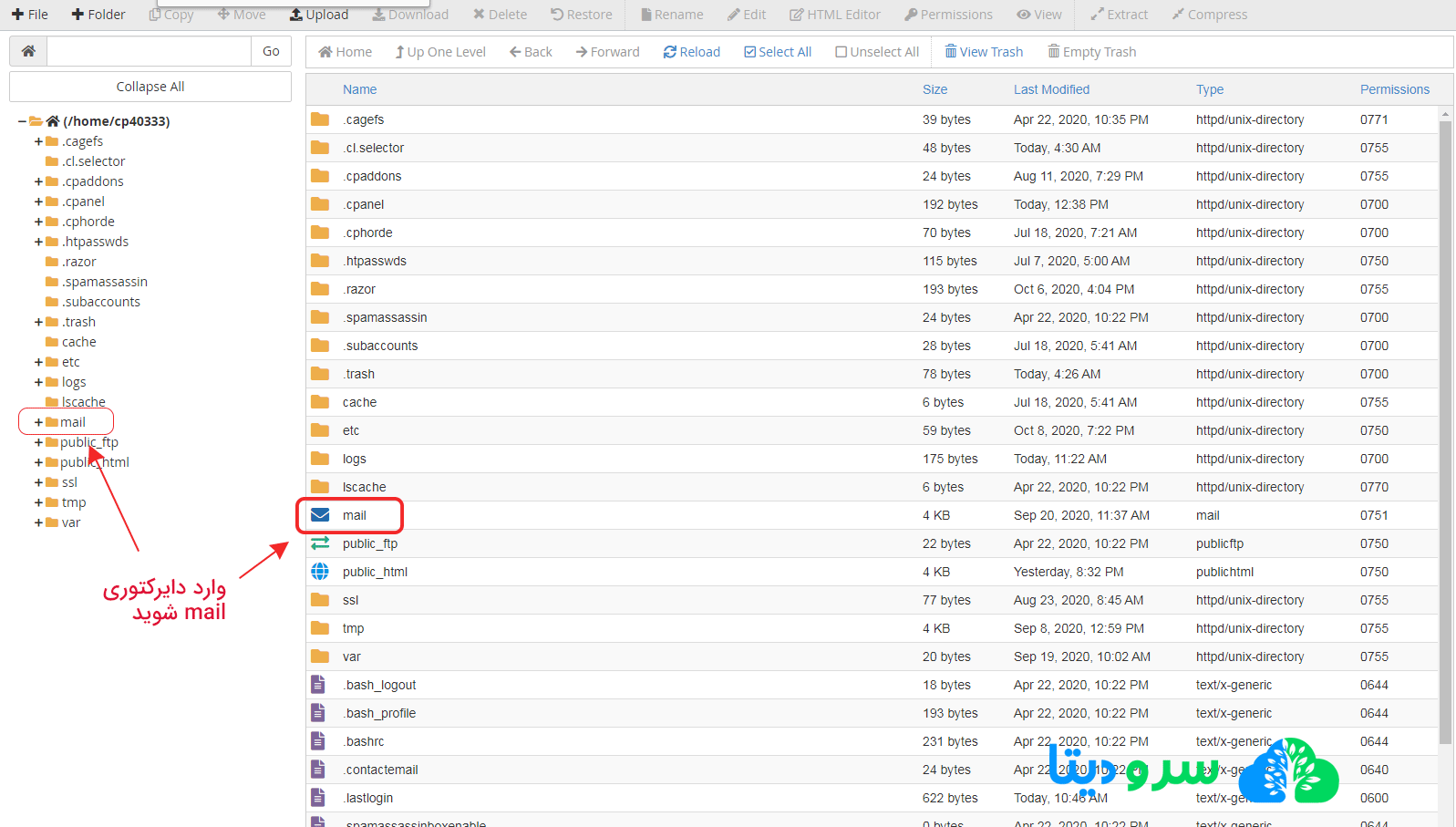Image resolution: width=1456 pixels, height=827 pixels.
Task: Expand the mail tree node plus sign
Action: (38, 422)
